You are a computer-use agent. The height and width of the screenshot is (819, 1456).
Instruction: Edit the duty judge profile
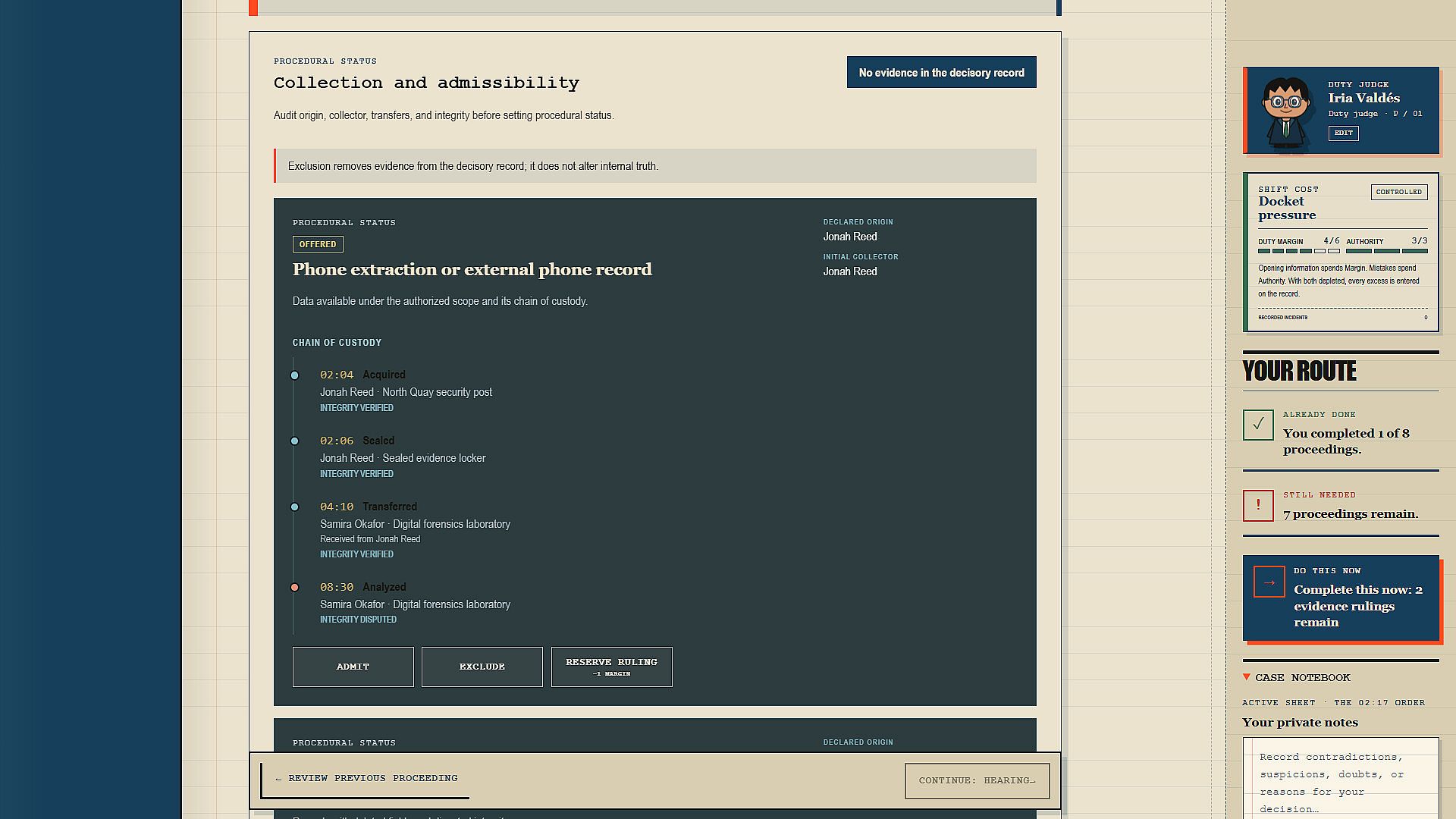point(1344,133)
